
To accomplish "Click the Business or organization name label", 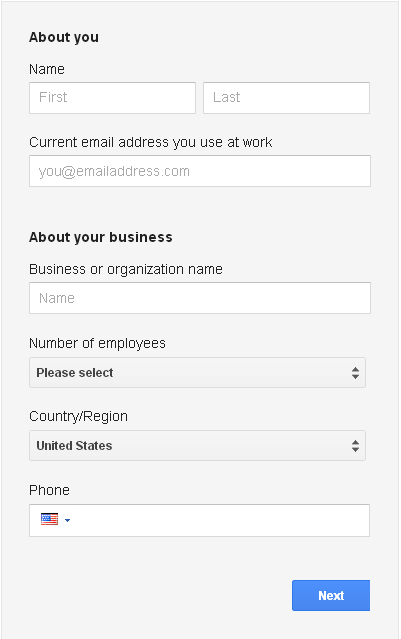I will (126, 269).
